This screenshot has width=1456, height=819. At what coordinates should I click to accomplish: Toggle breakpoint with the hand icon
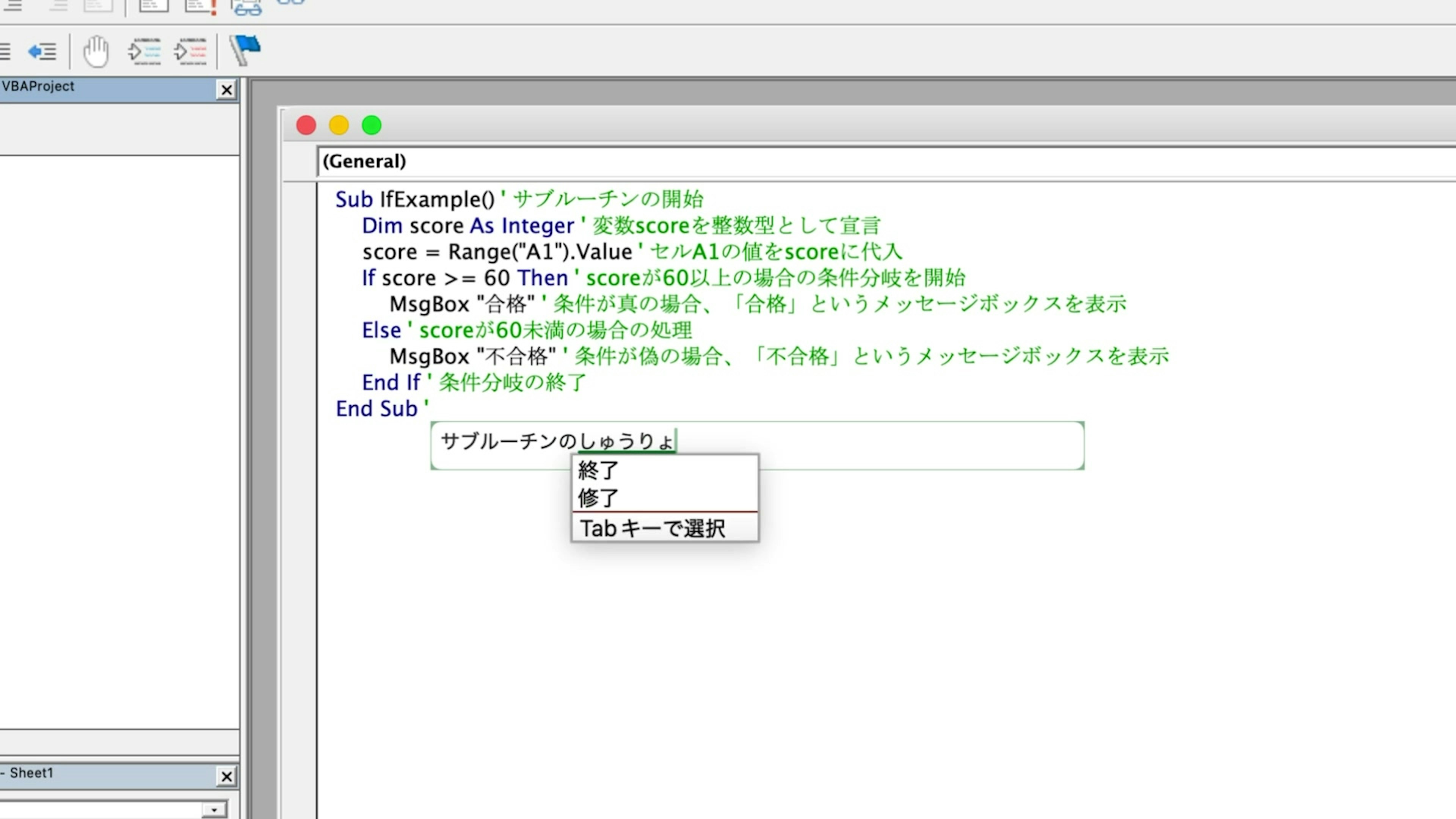96,52
